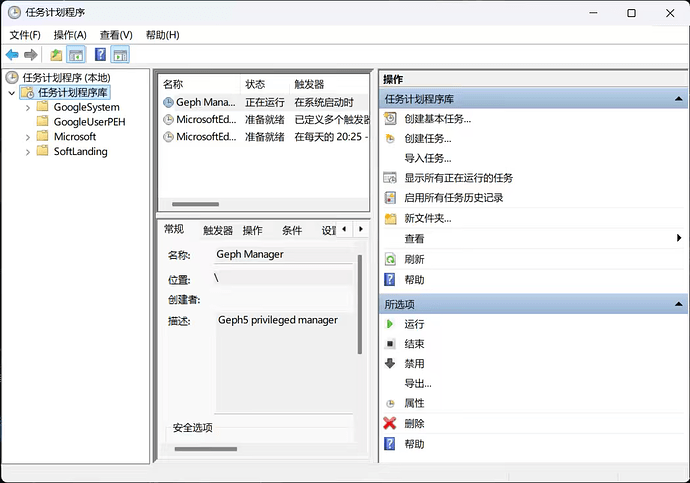Screen dimensions: 690x483
Task: Select the MicrosoftEd... task at 20:25
Action: (264, 137)
